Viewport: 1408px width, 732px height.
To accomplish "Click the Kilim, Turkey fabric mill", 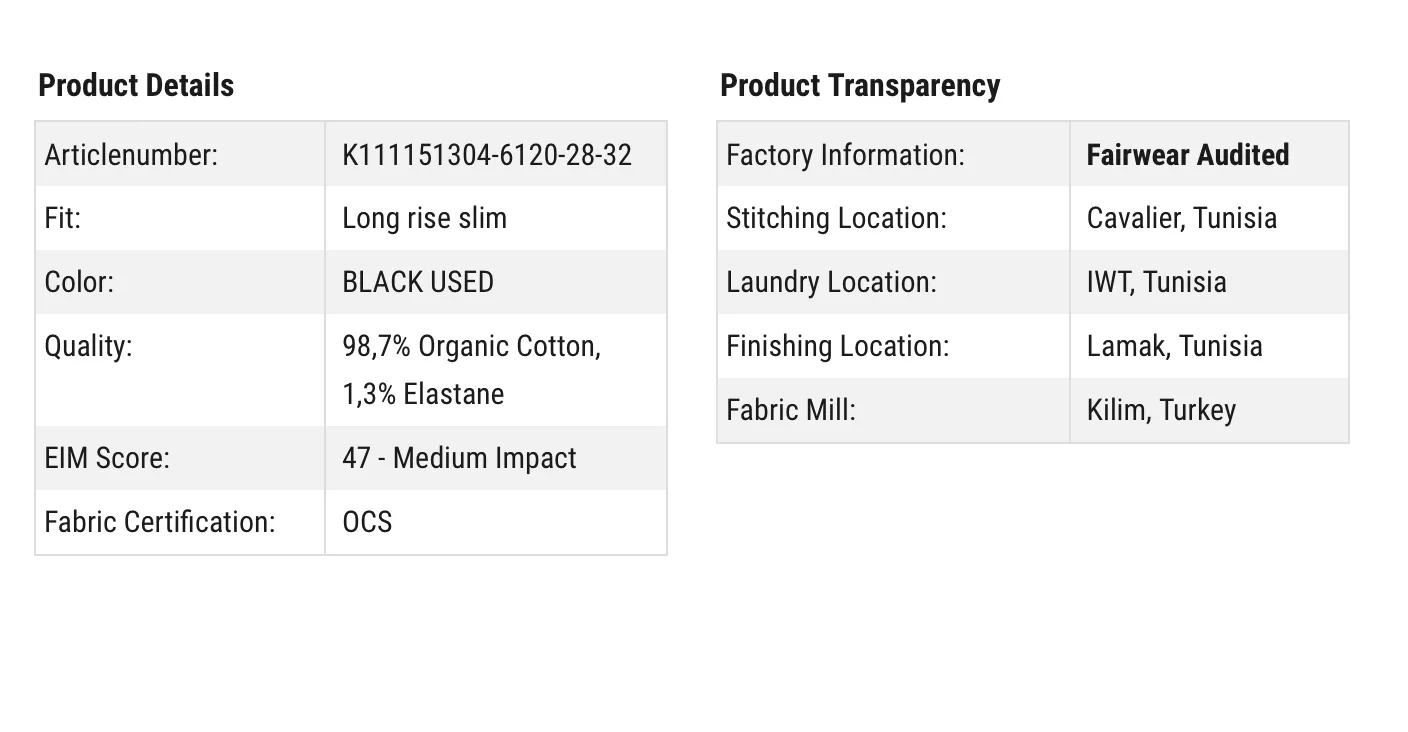I will [x=1161, y=410].
